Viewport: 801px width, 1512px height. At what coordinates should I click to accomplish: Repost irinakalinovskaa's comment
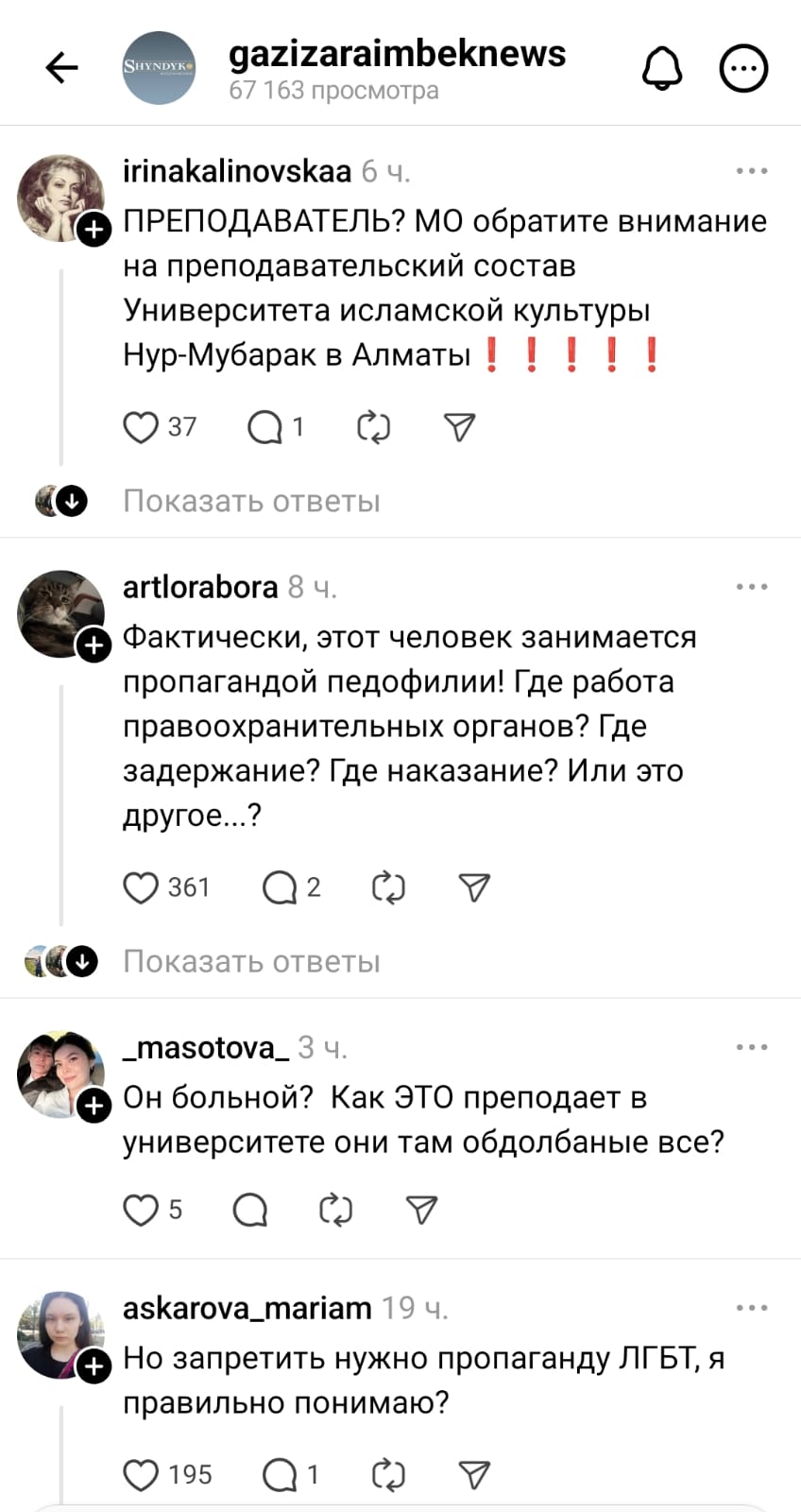click(373, 428)
